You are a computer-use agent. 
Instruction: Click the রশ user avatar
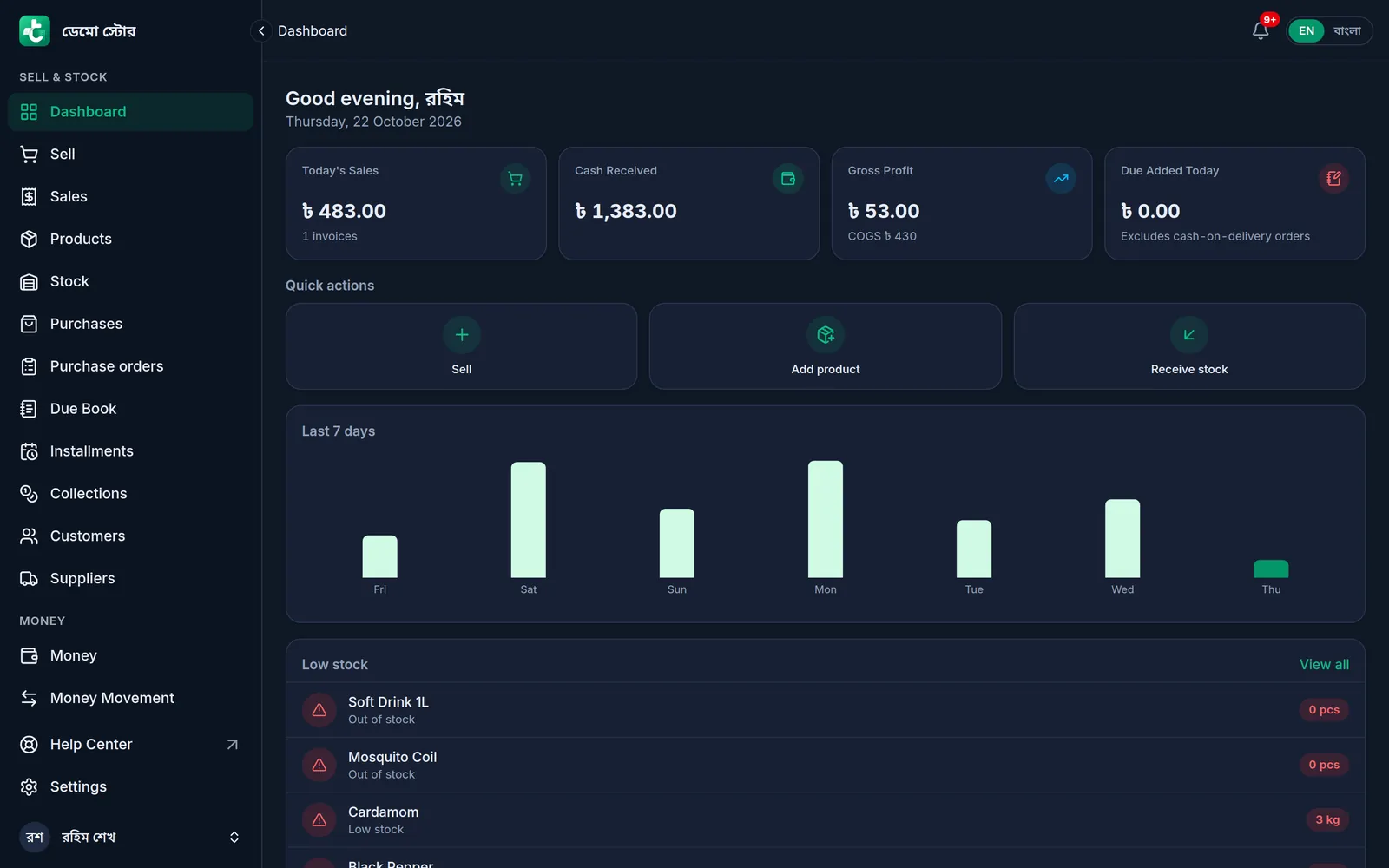tap(35, 837)
